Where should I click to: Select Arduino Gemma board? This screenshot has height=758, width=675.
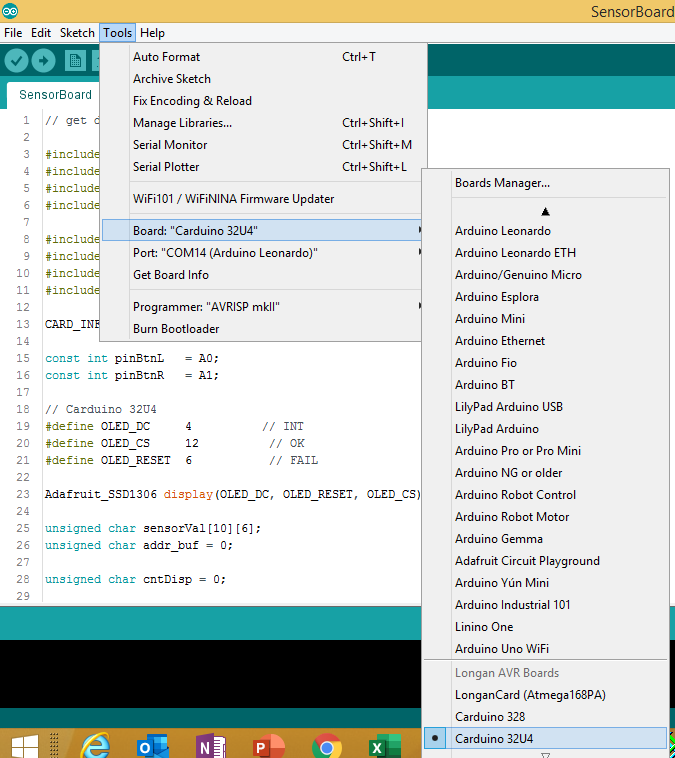pos(545,539)
